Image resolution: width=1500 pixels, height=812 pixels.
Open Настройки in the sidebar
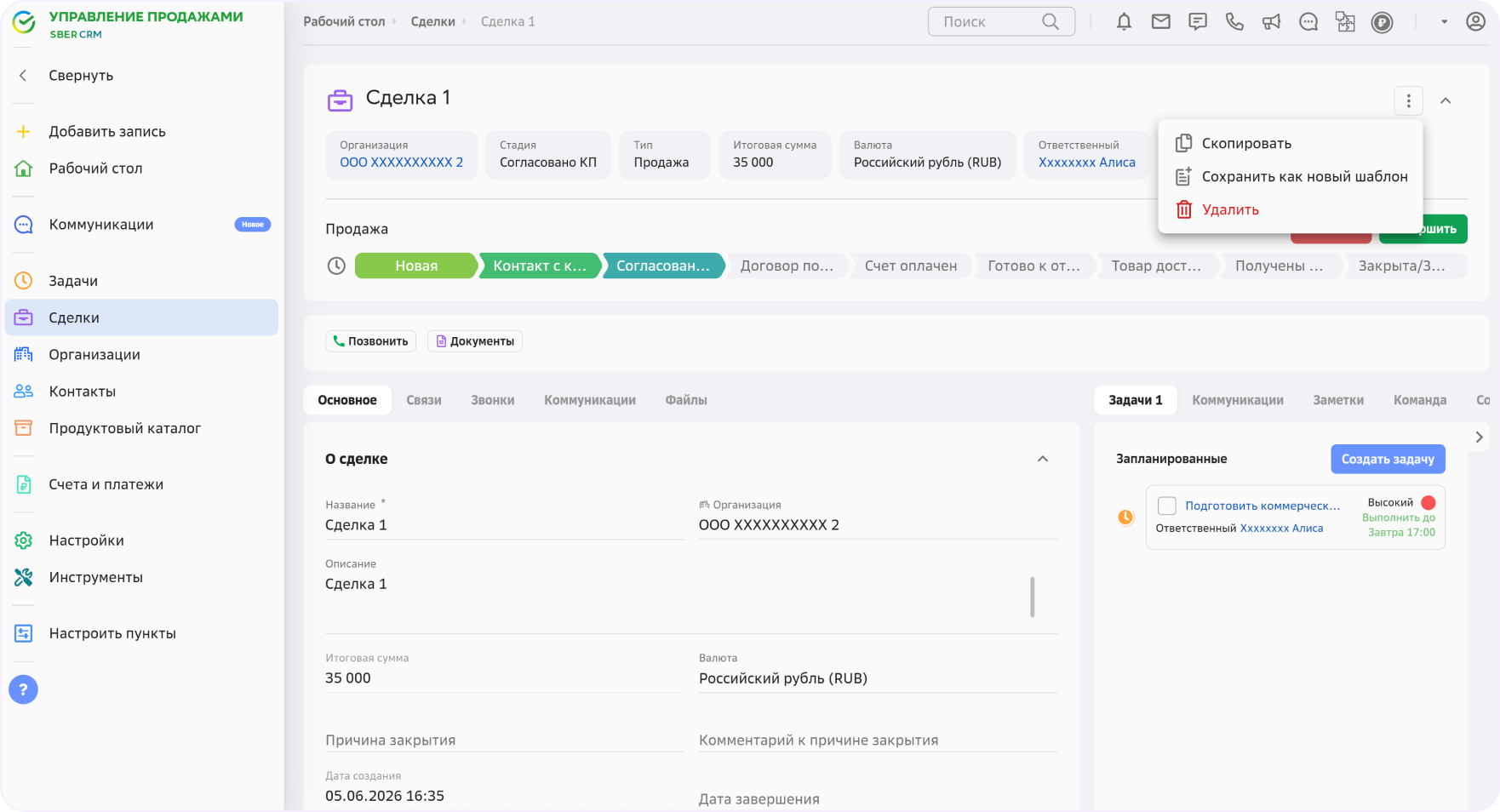[x=141, y=540]
